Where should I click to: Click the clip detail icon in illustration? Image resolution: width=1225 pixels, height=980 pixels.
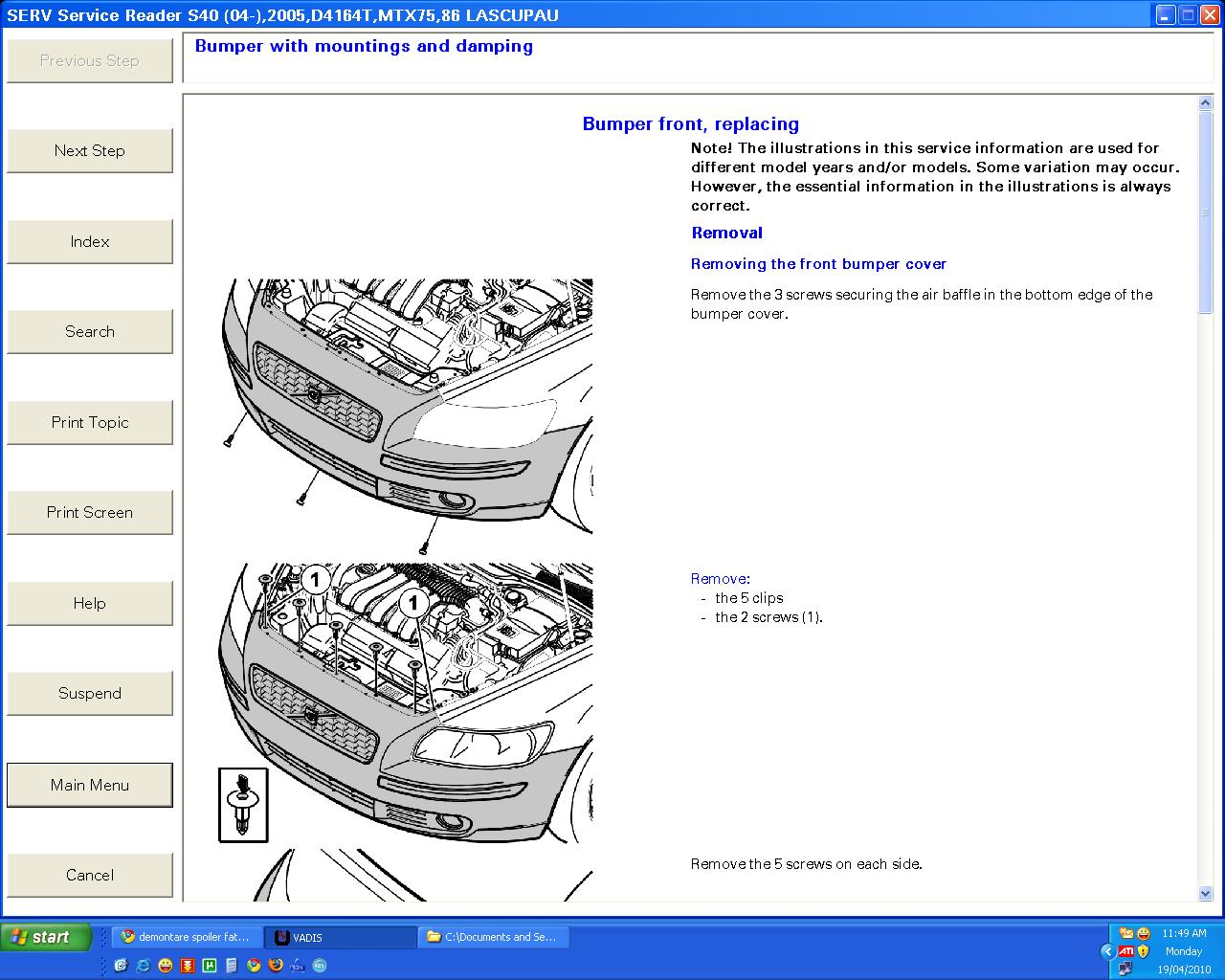[243, 805]
